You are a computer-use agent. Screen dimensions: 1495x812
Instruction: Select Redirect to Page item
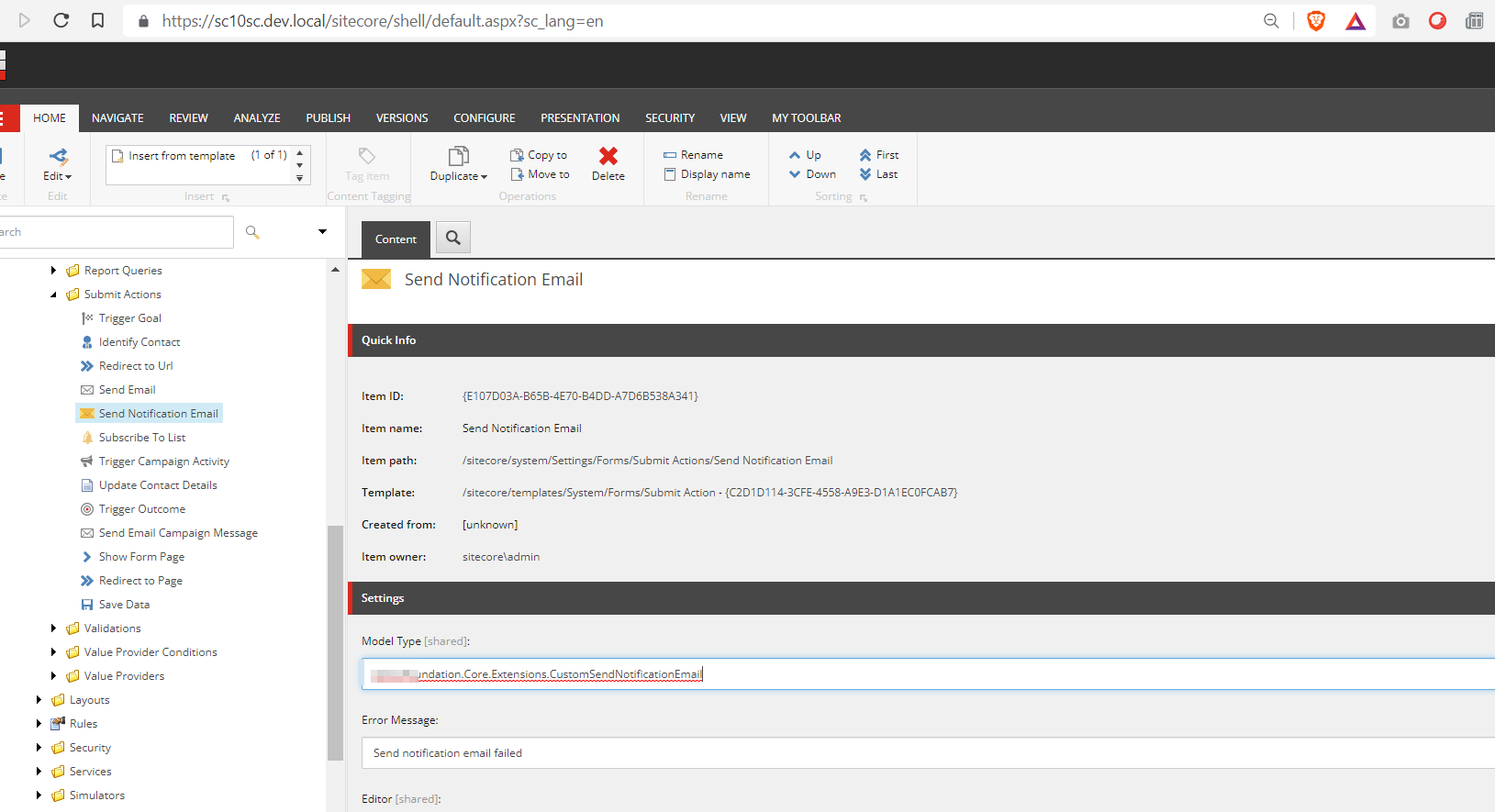tap(131, 581)
